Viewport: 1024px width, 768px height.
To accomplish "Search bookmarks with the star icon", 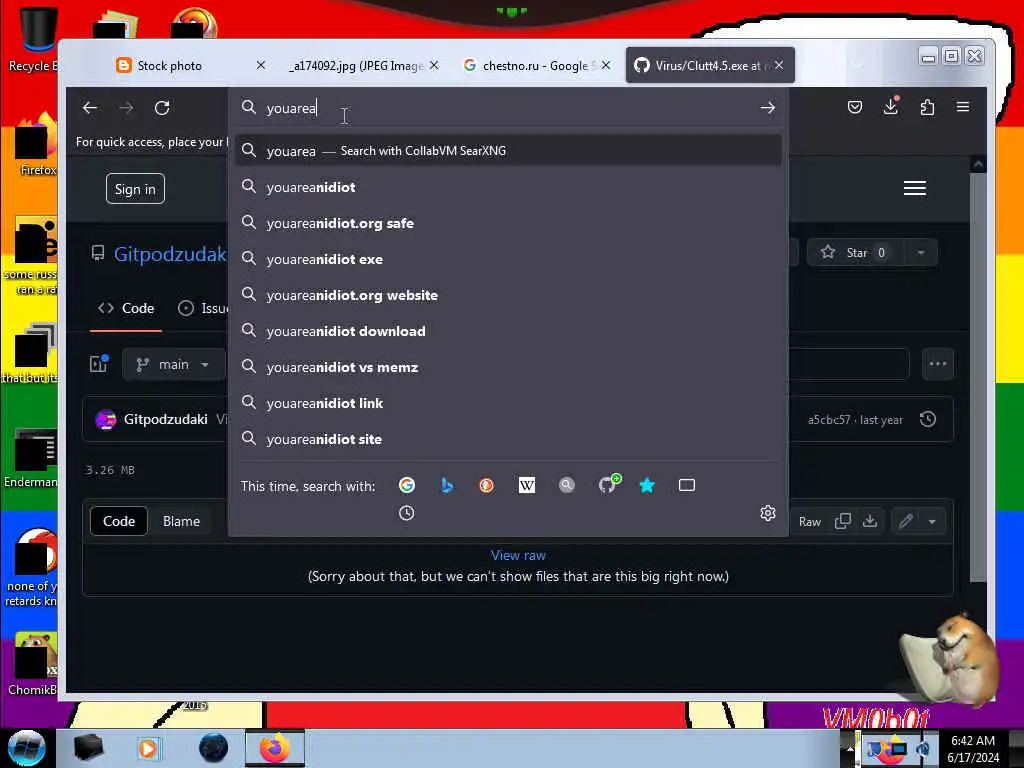I will 647,485.
